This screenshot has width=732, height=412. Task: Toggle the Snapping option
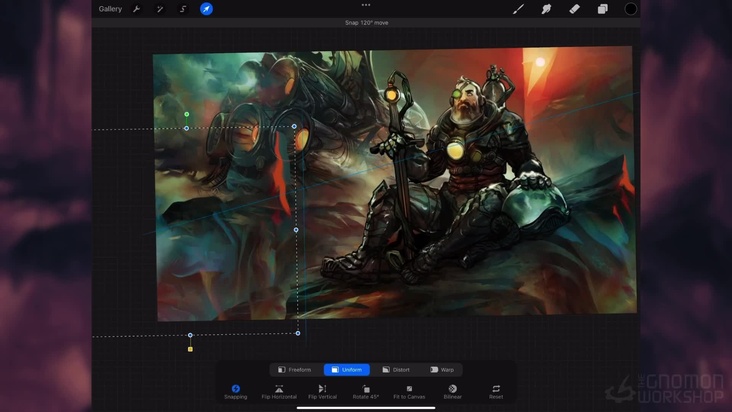pyautogui.click(x=236, y=391)
